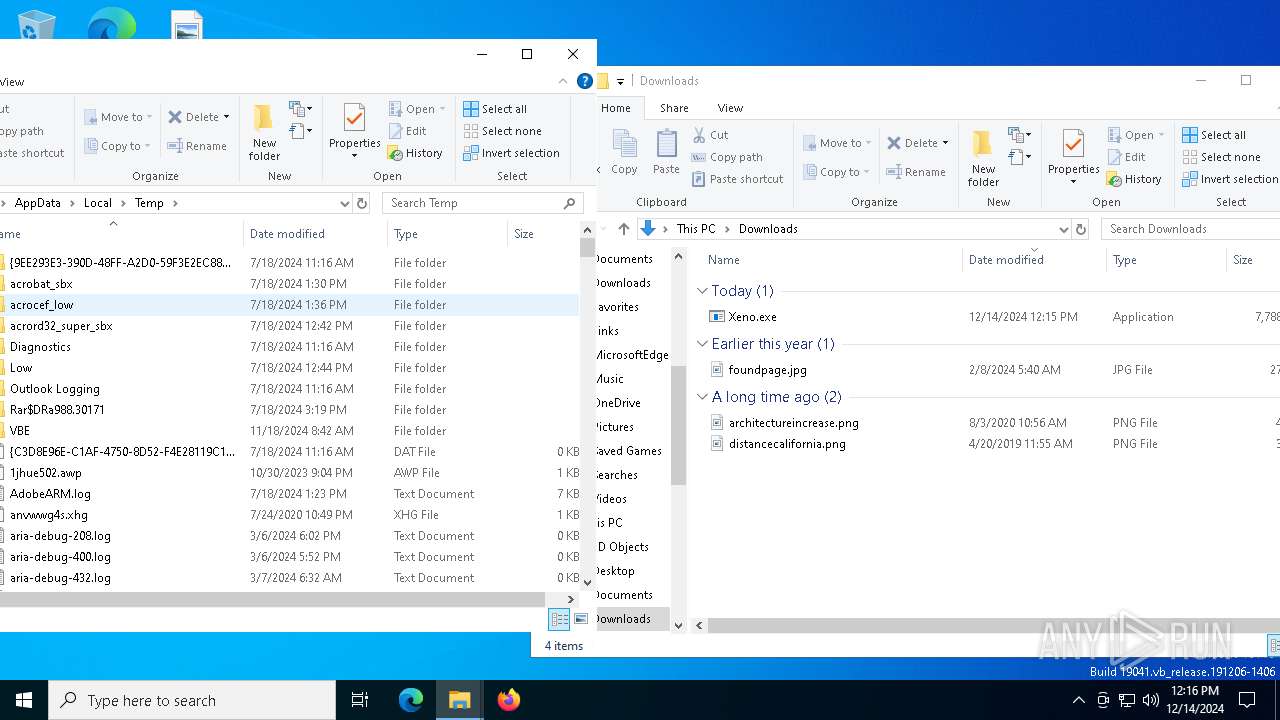This screenshot has height=720, width=1280.
Task: Click Edit in Temp window ribbon
Action: click(407, 131)
